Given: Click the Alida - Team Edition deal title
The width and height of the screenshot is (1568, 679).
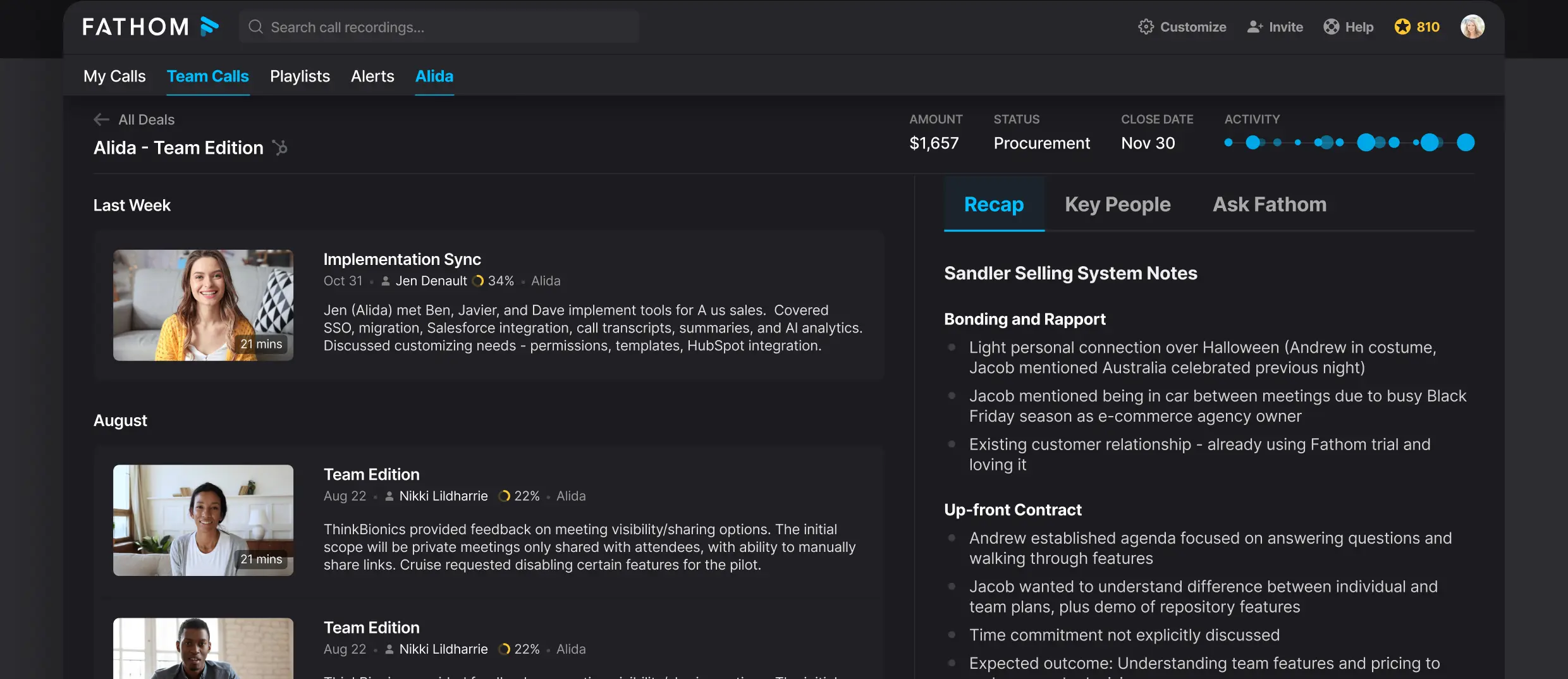Looking at the screenshot, I should (178, 147).
